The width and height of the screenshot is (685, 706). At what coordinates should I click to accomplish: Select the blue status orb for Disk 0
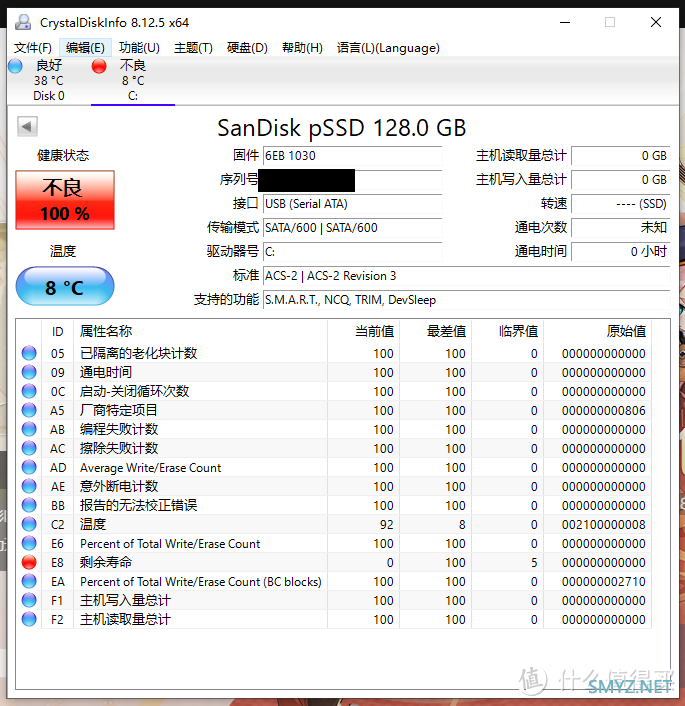click(x=15, y=66)
